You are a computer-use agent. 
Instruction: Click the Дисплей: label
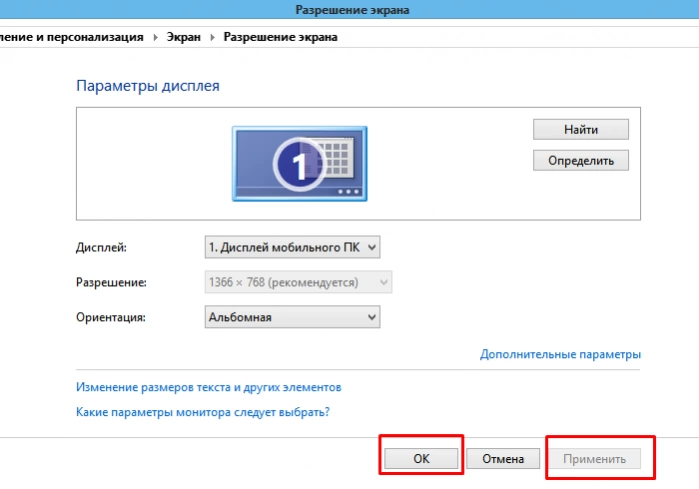101,247
